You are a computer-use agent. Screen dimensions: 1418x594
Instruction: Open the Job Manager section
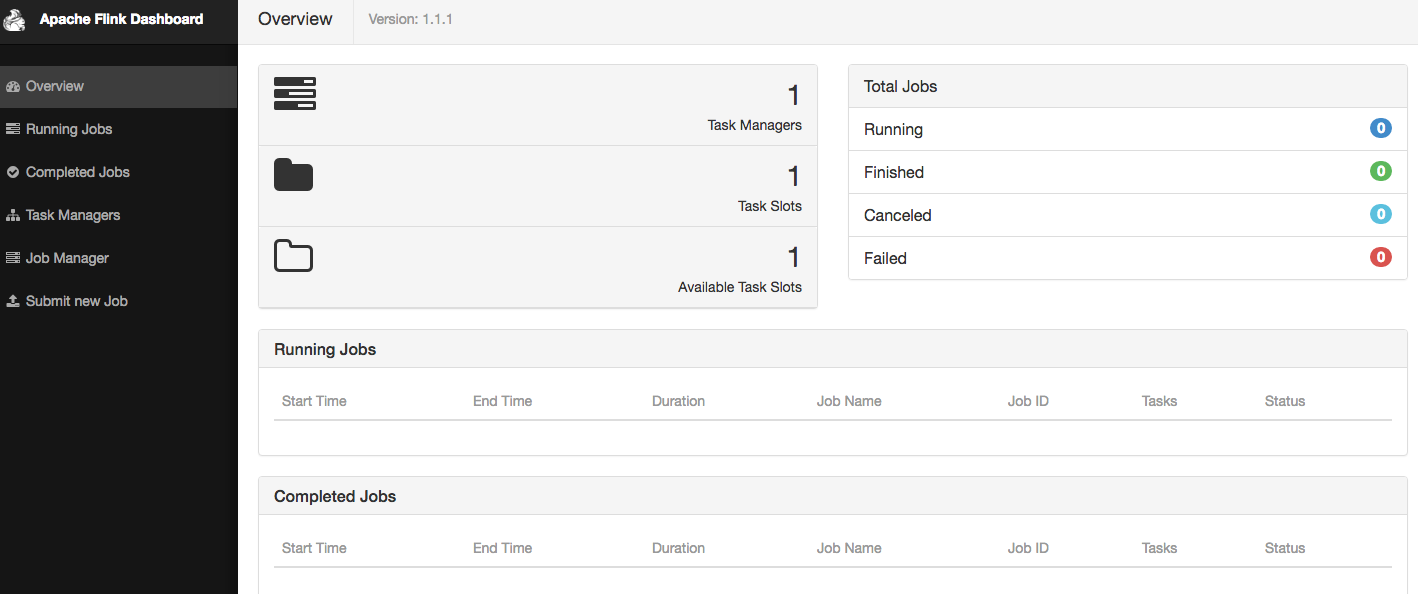click(64, 258)
